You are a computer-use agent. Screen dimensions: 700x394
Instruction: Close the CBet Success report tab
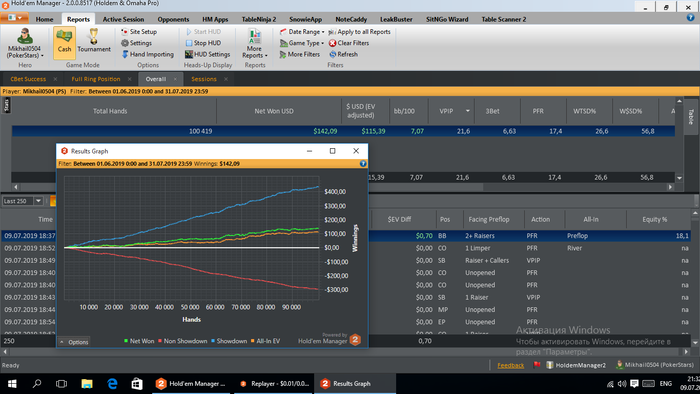tap(55, 79)
